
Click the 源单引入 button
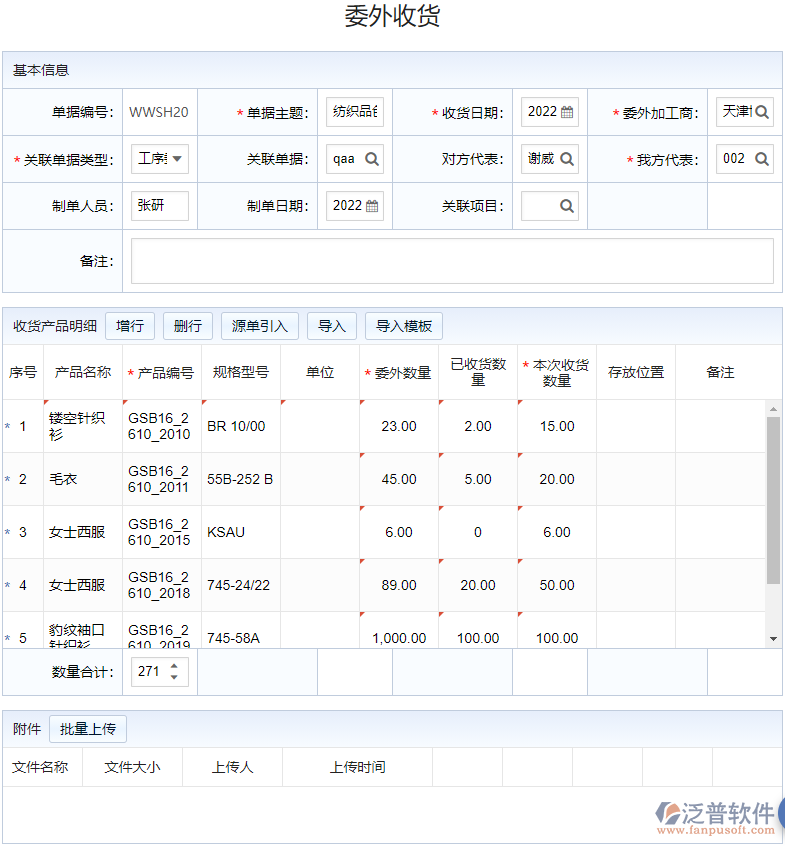click(260, 326)
